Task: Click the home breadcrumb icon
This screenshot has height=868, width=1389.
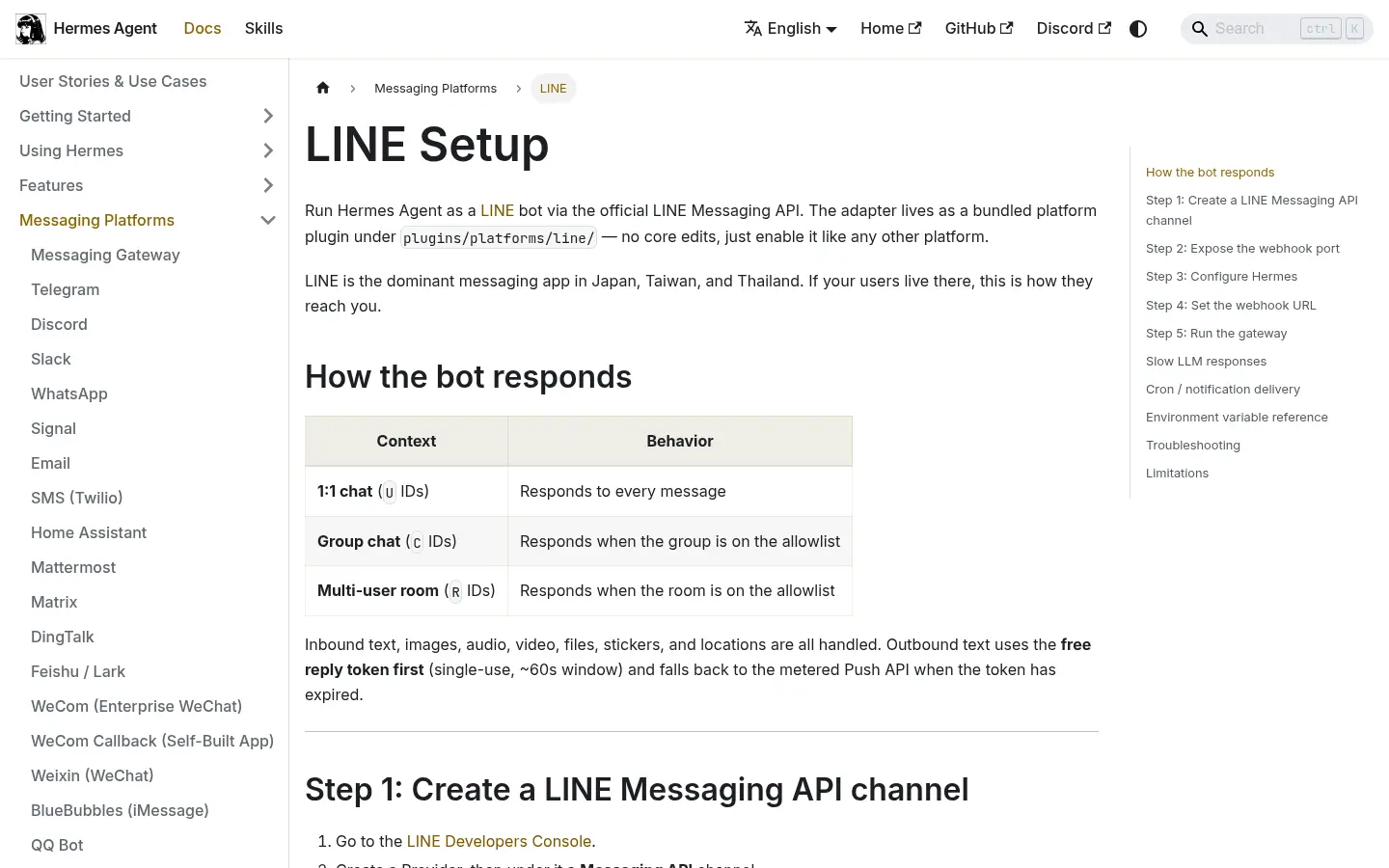Action: 323,88
